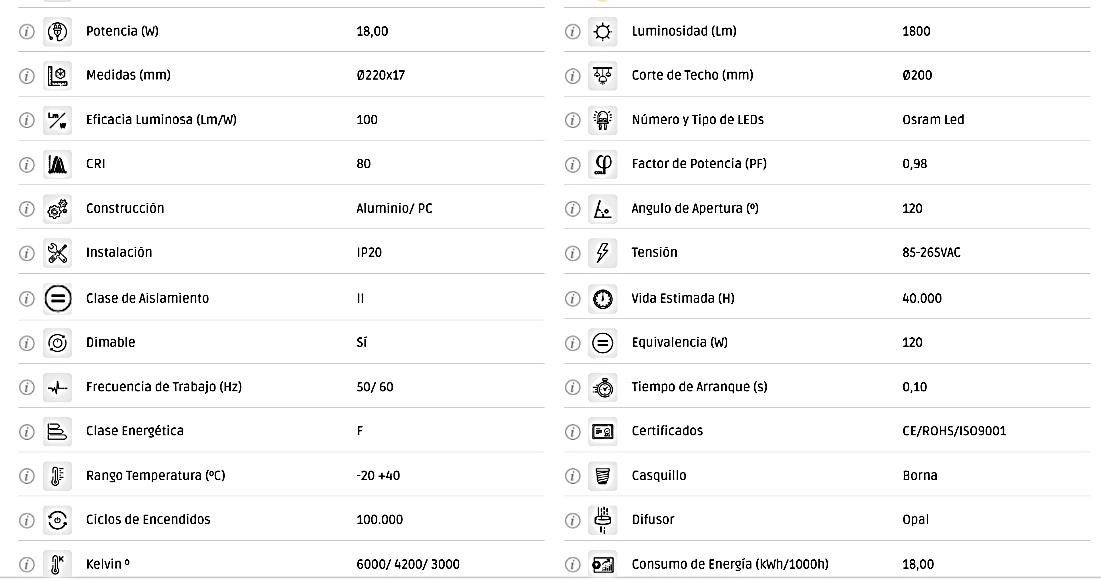Screen dimensions: 1101x579
Task: Click the Rango Temperatura thermometer icon
Action: coord(58,475)
